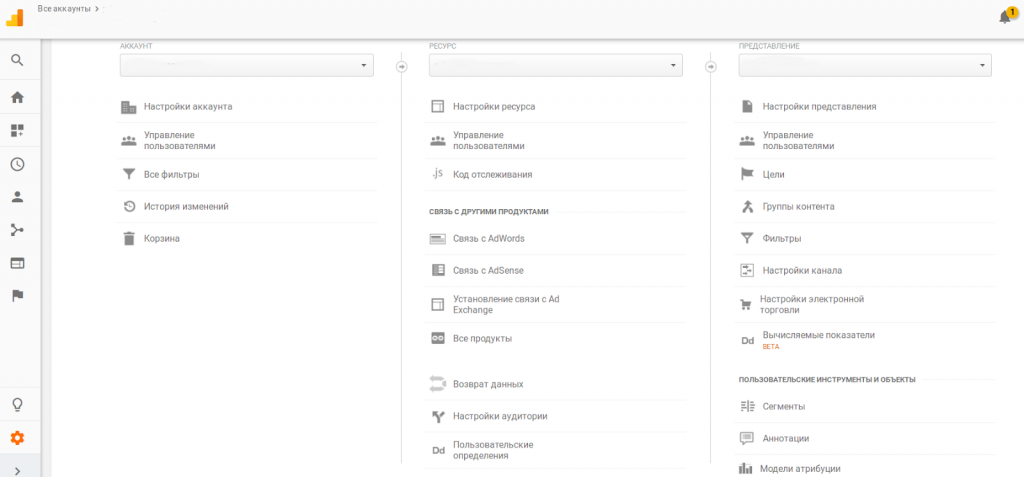Click the Группы контента icon
1024x477 pixels.
coord(747,206)
